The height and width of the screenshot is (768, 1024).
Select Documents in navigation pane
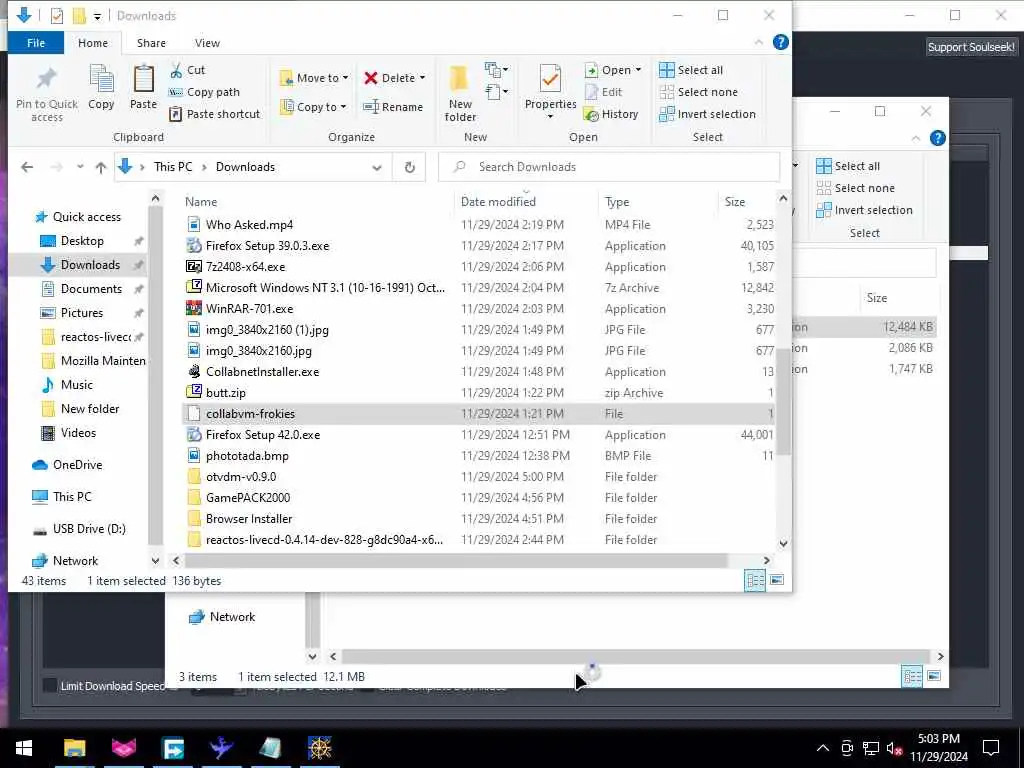pyautogui.click(x=91, y=289)
